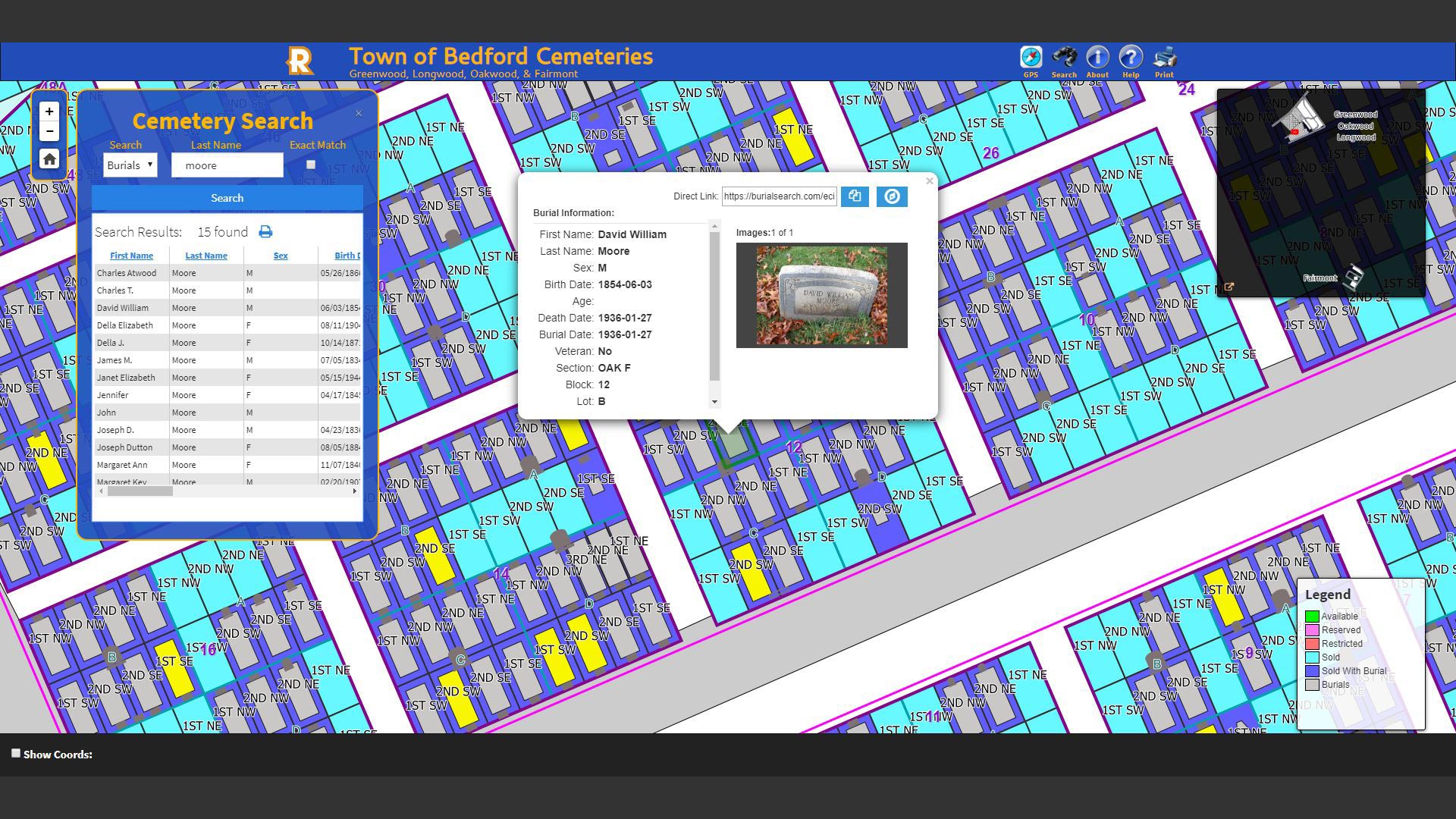Reset map to home extent

click(49, 158)
